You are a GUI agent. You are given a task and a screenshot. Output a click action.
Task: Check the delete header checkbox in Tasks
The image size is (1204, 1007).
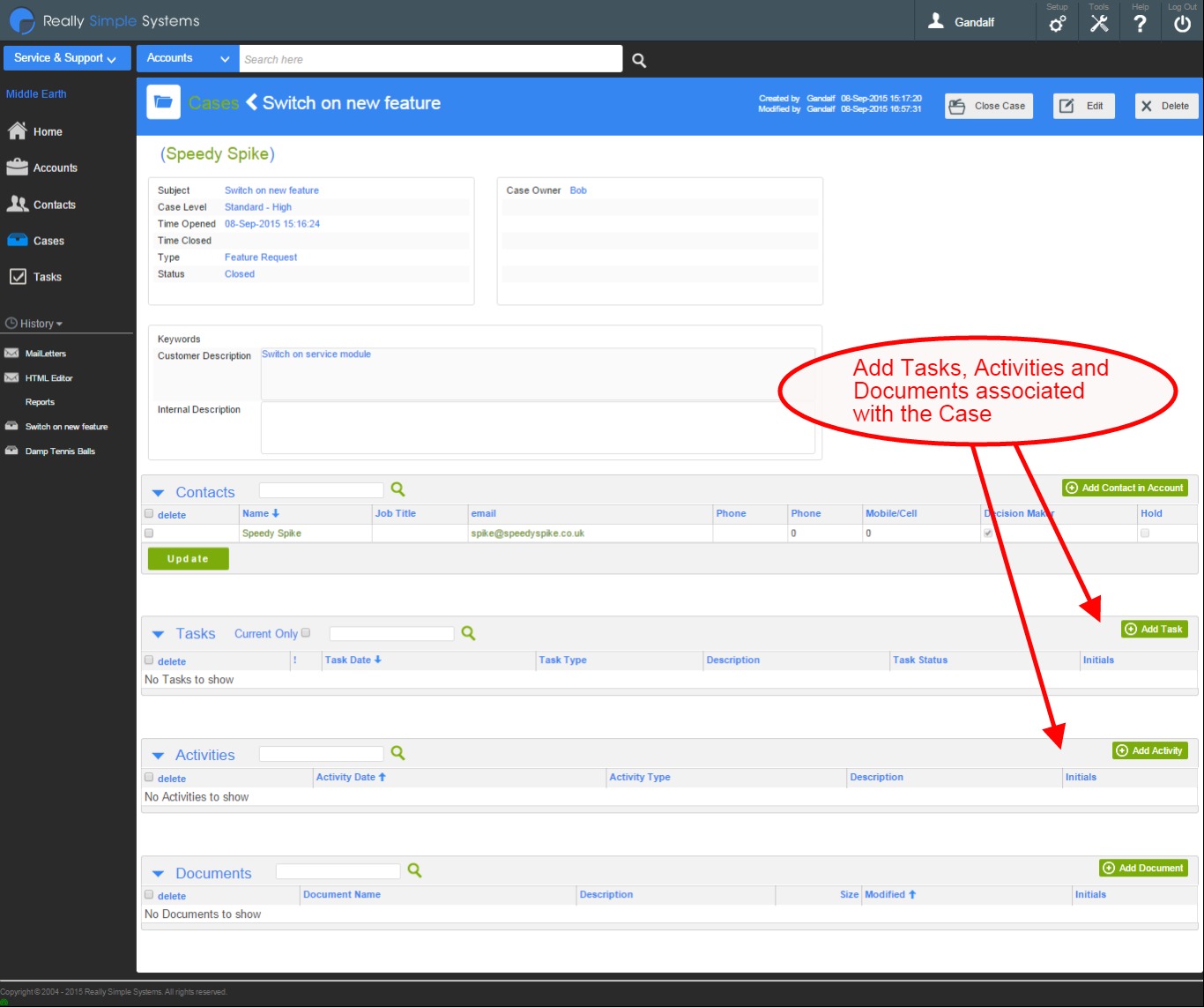[x=149, y=660]
